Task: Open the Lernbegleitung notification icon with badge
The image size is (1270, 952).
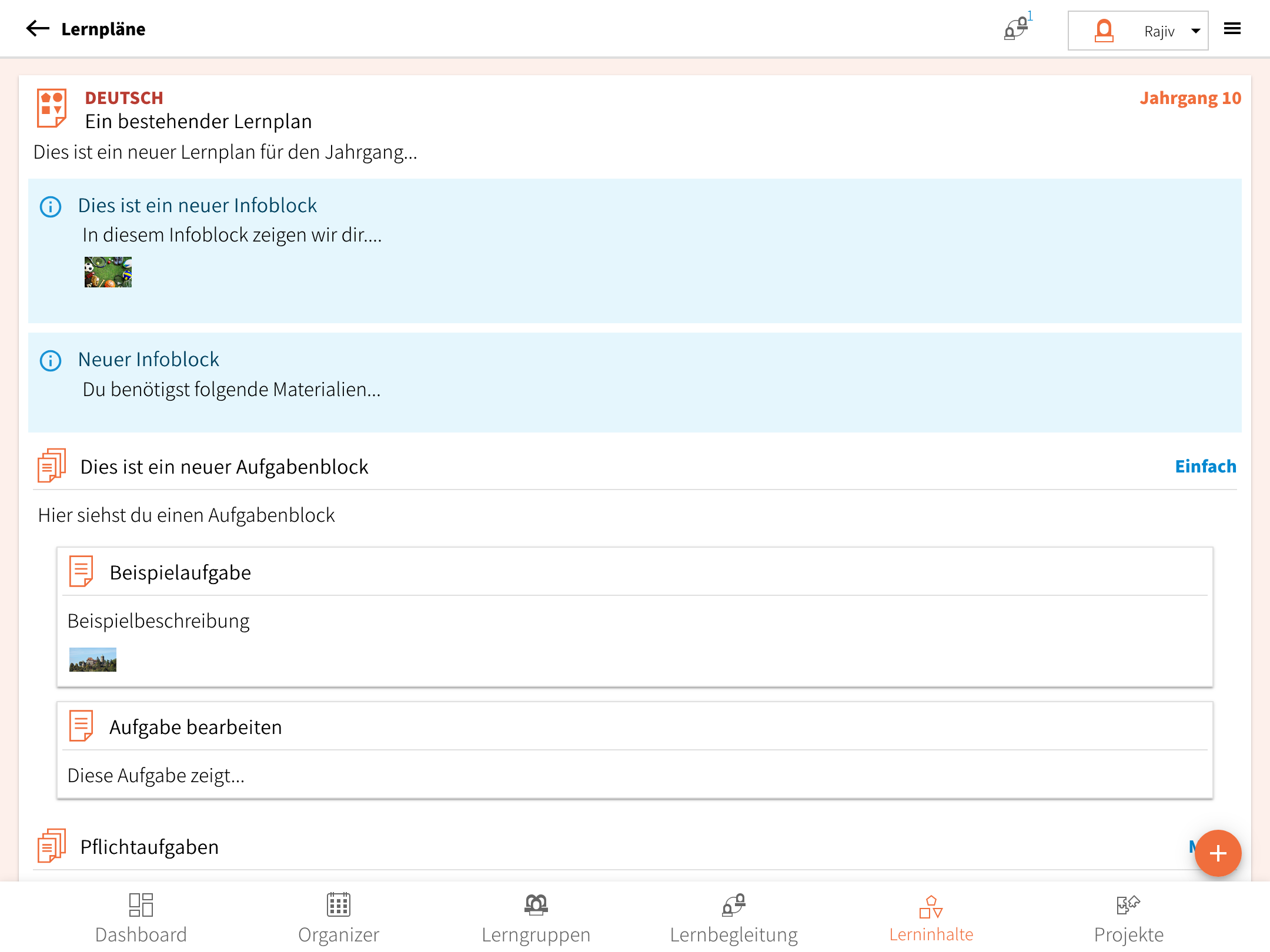Action: coord(1017,29)
